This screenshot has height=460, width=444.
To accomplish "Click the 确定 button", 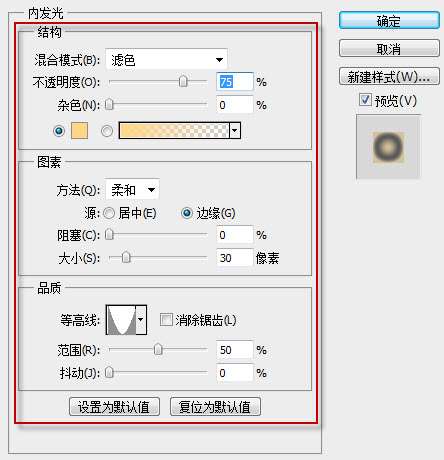I will [x=389, y=21].
